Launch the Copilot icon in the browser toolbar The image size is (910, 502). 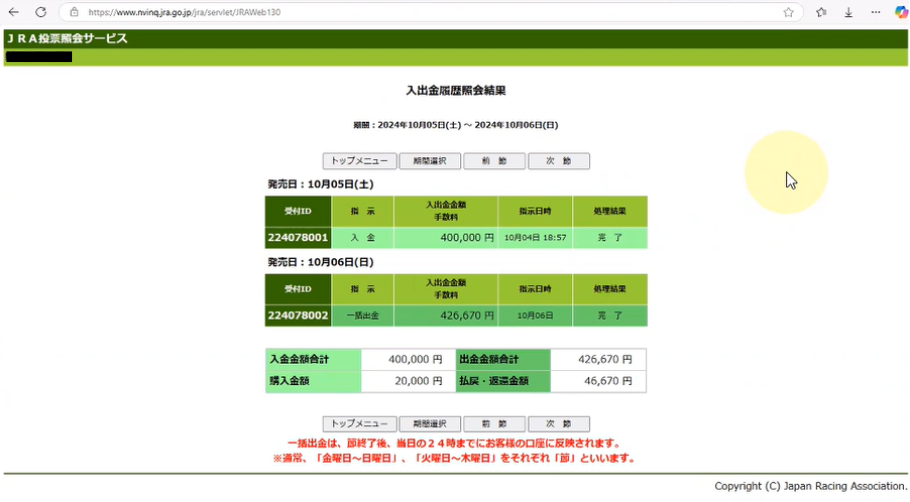[x=900, y=12]
